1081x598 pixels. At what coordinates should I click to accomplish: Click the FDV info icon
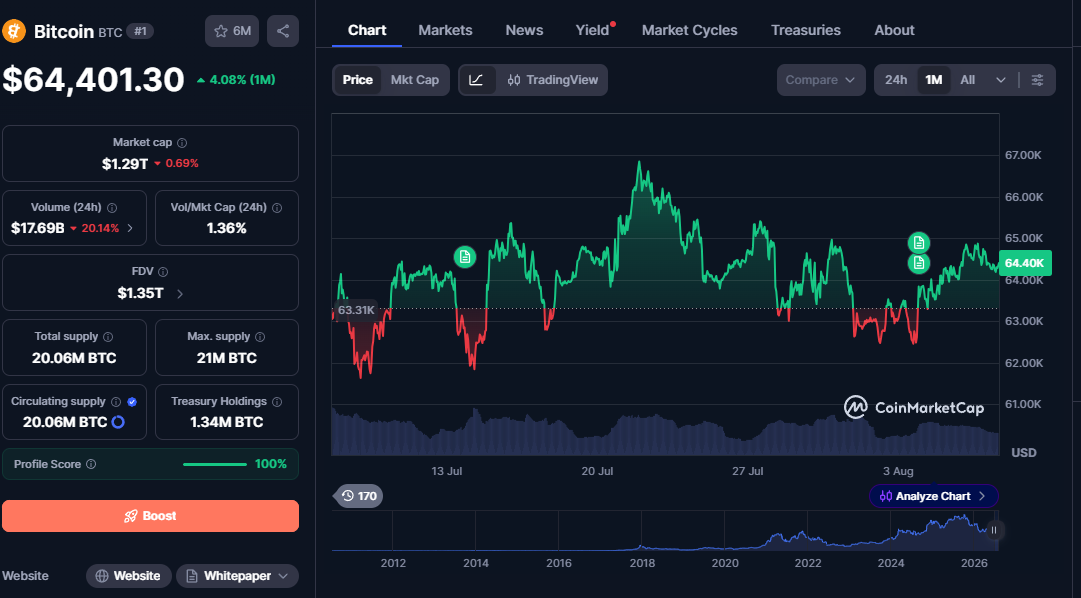(x=163, y=272)
